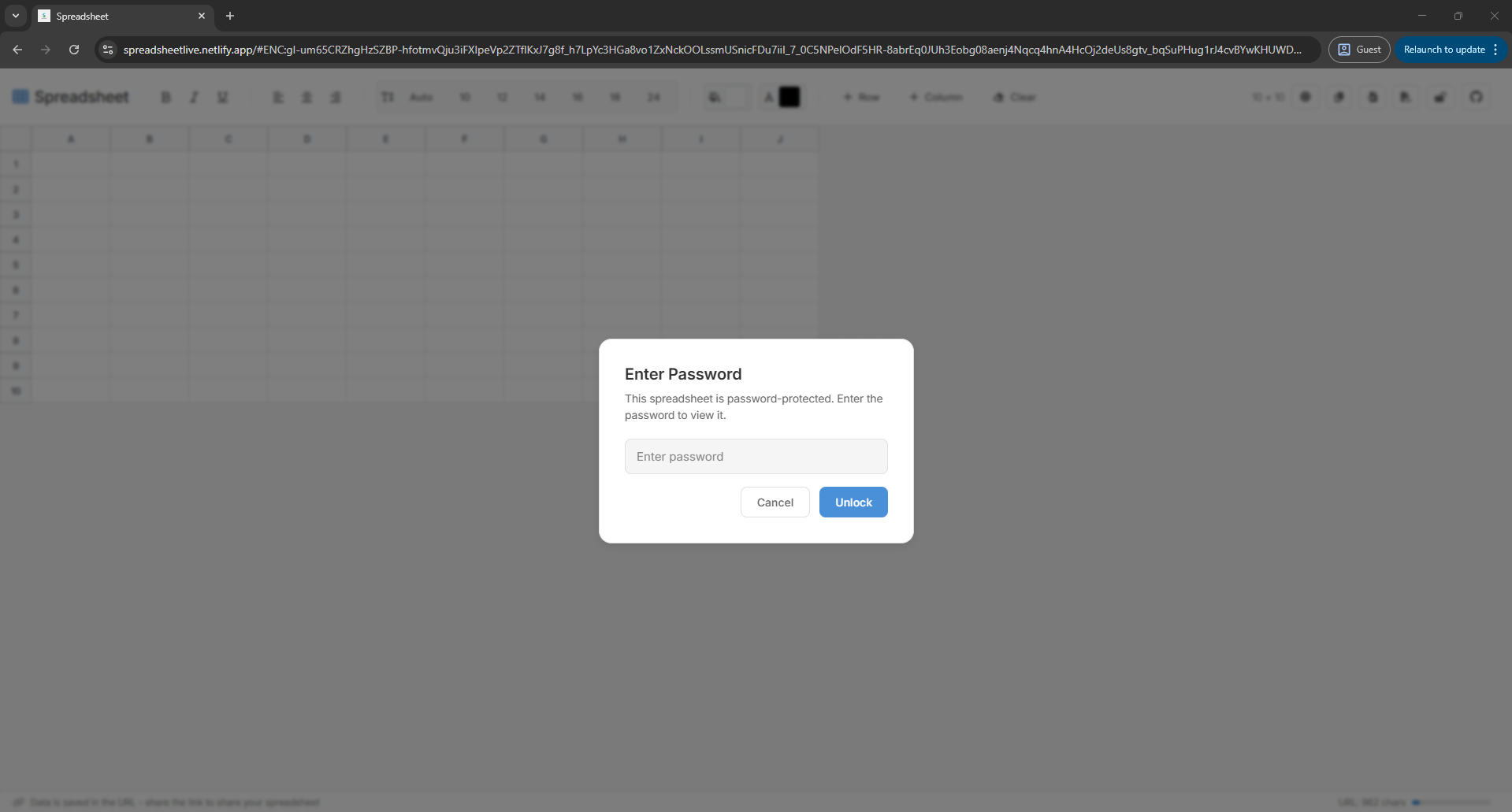Click Relaunch to update
This screenshot has height=812, width=1512.
coord(1443,50)
